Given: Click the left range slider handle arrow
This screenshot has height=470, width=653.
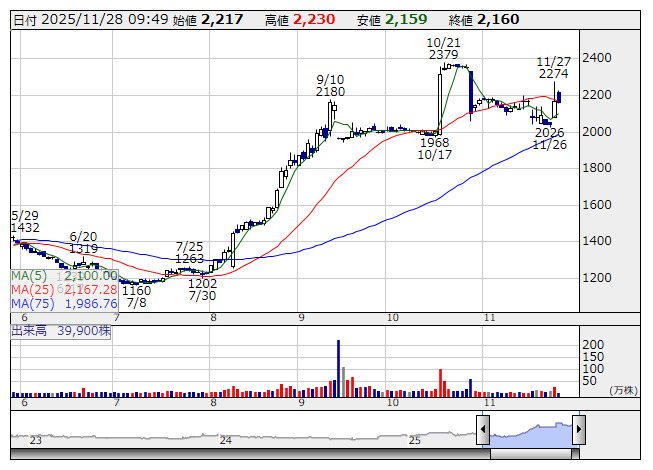Looking at the screenshot, I should pyautogui.click(x=483, y=429).
